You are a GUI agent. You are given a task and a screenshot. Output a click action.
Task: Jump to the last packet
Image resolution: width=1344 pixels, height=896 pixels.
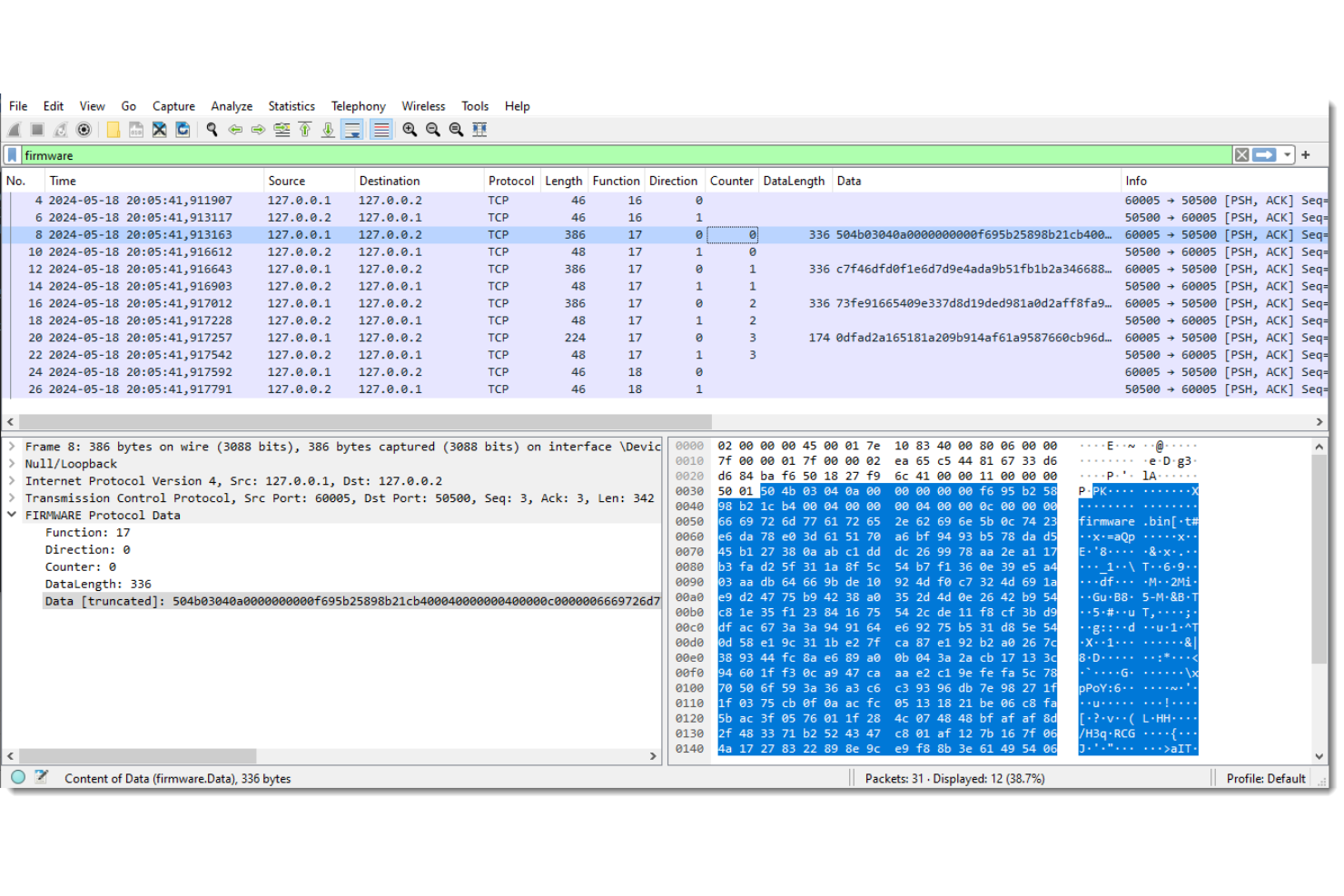[328, 130]
